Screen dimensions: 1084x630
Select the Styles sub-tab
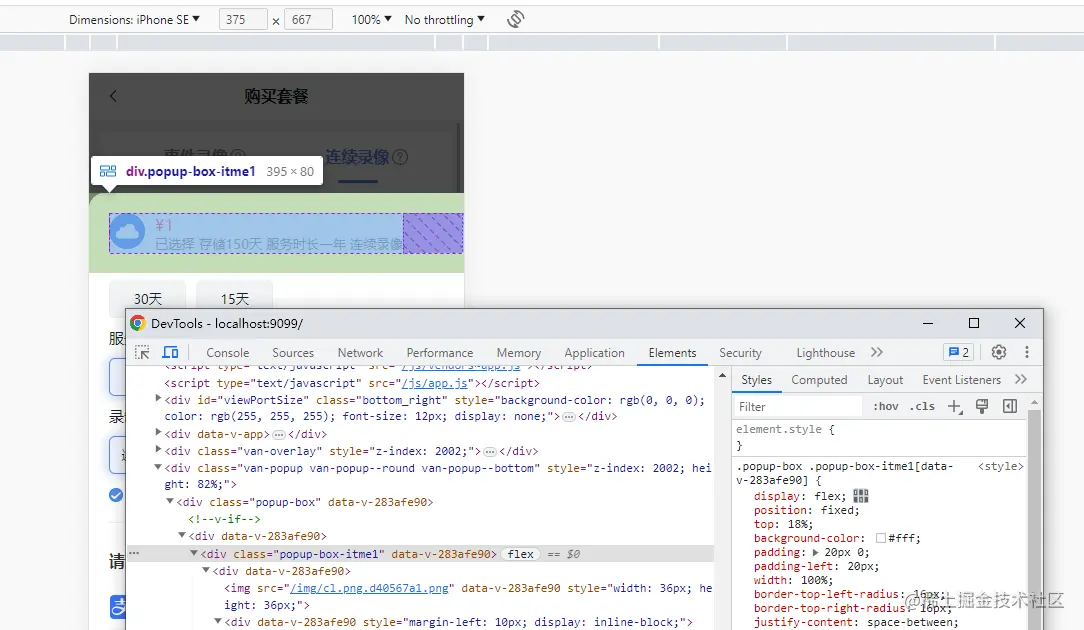pyautogui.click(x=756, y=380)
